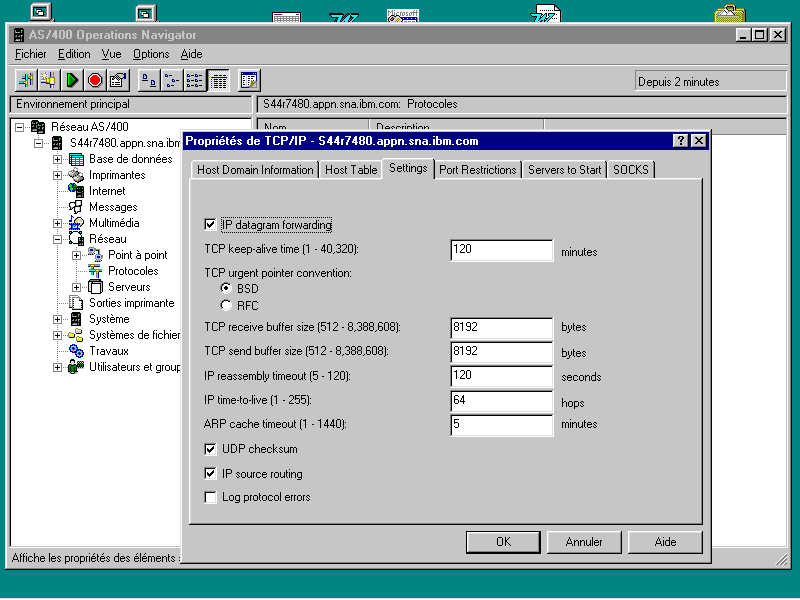Select the Messages icon in tree
800x600 pixels.
pos(76,207)
